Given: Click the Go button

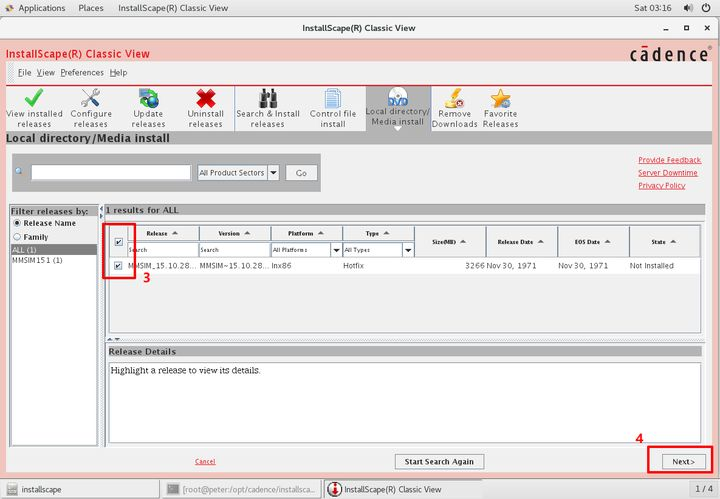Looking at the screenshot, I should click(301, 173).
